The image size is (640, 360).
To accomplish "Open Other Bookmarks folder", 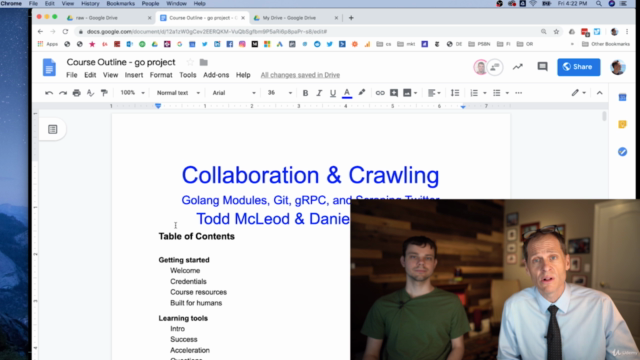I will (606, 44).
